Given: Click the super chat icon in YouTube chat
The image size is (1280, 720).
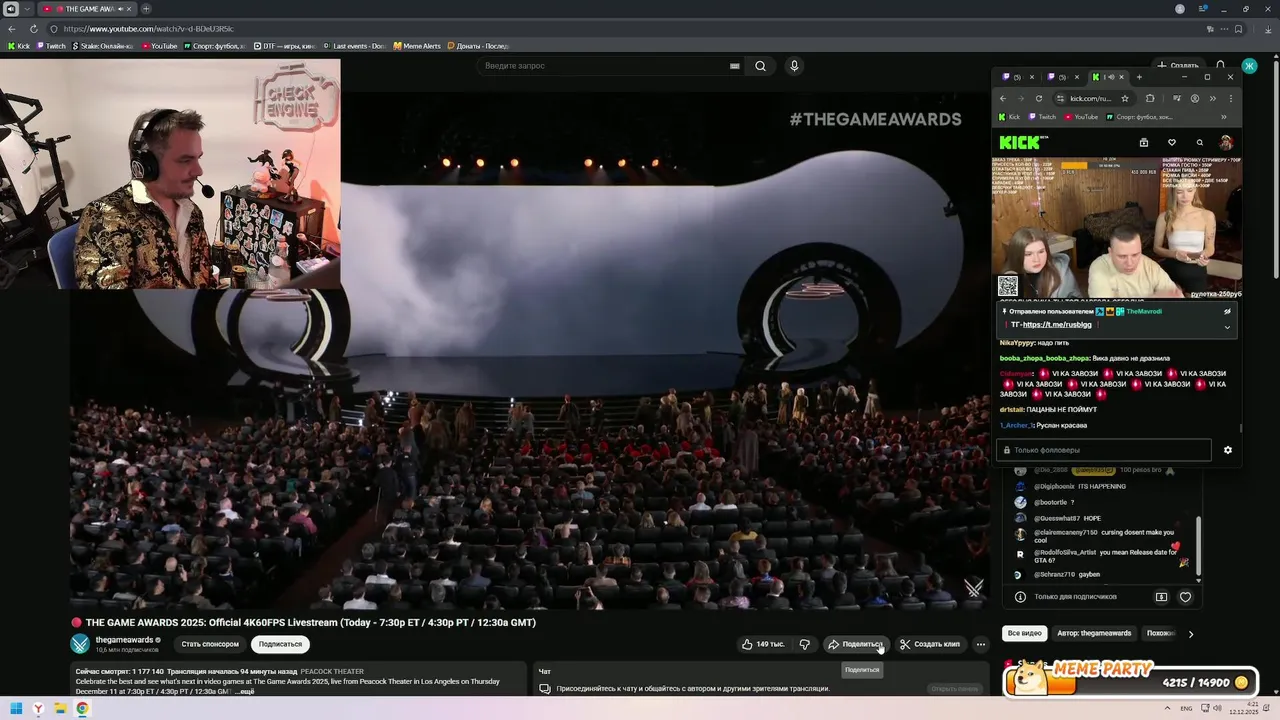Looking at the screenshot, I should (1161, 597).
